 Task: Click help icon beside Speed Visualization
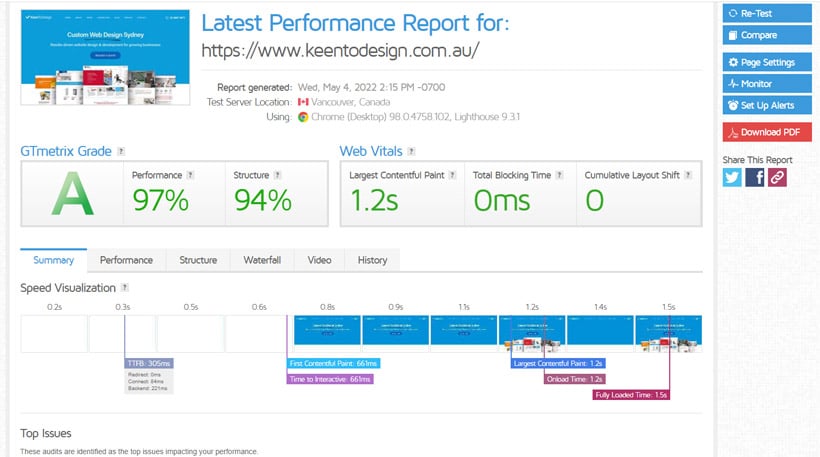pos(124,288)
